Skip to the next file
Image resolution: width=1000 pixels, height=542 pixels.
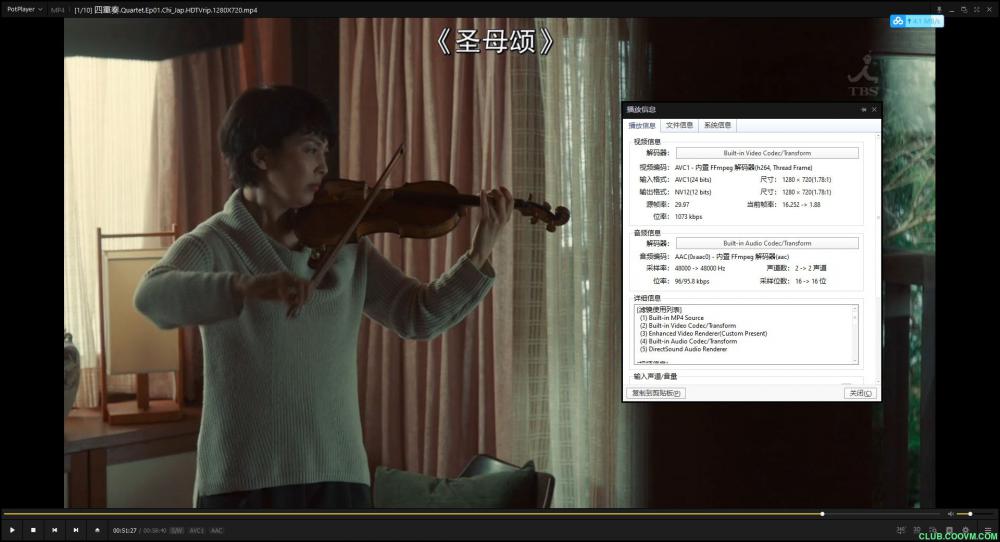75,530
